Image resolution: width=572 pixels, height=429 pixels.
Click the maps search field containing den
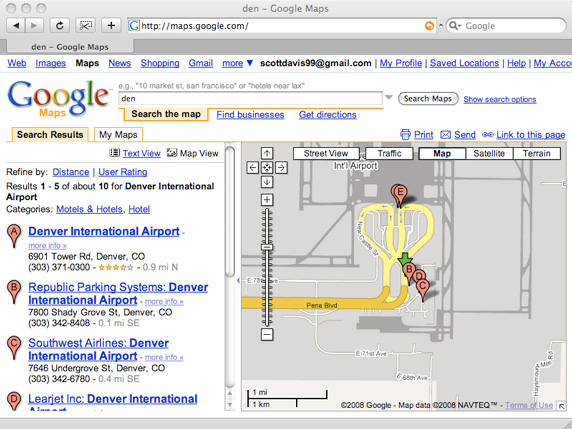tap(250, 98)
